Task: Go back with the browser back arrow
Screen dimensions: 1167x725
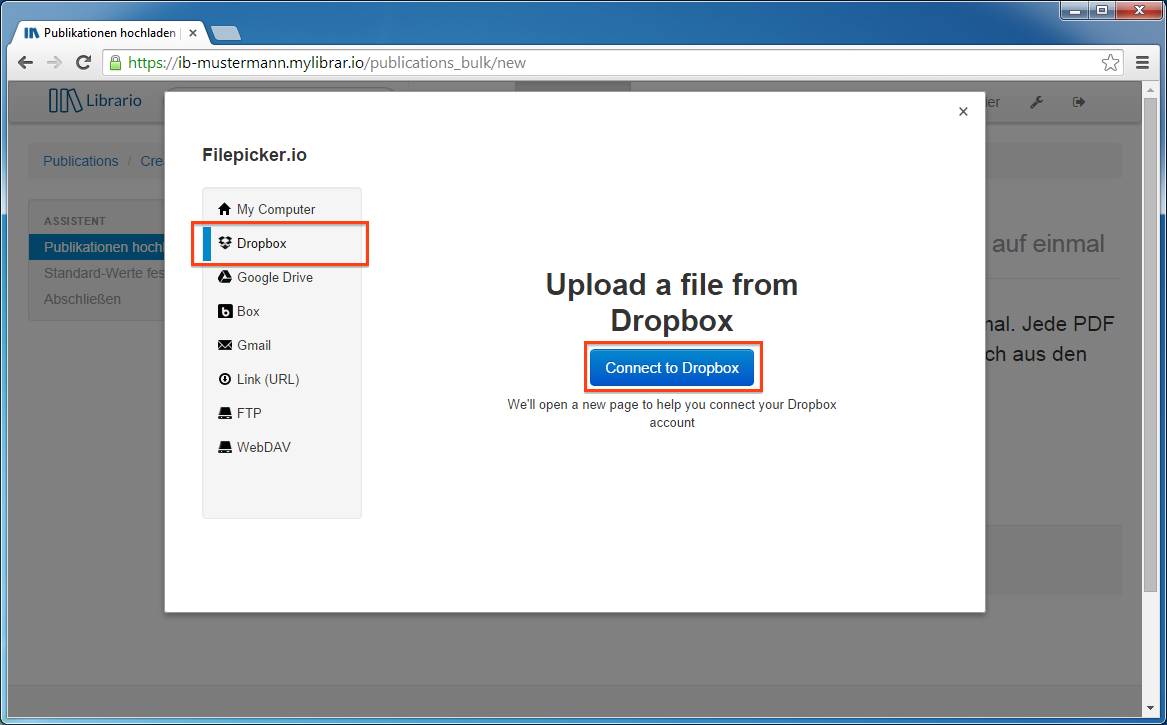Action: click(25, 63)
